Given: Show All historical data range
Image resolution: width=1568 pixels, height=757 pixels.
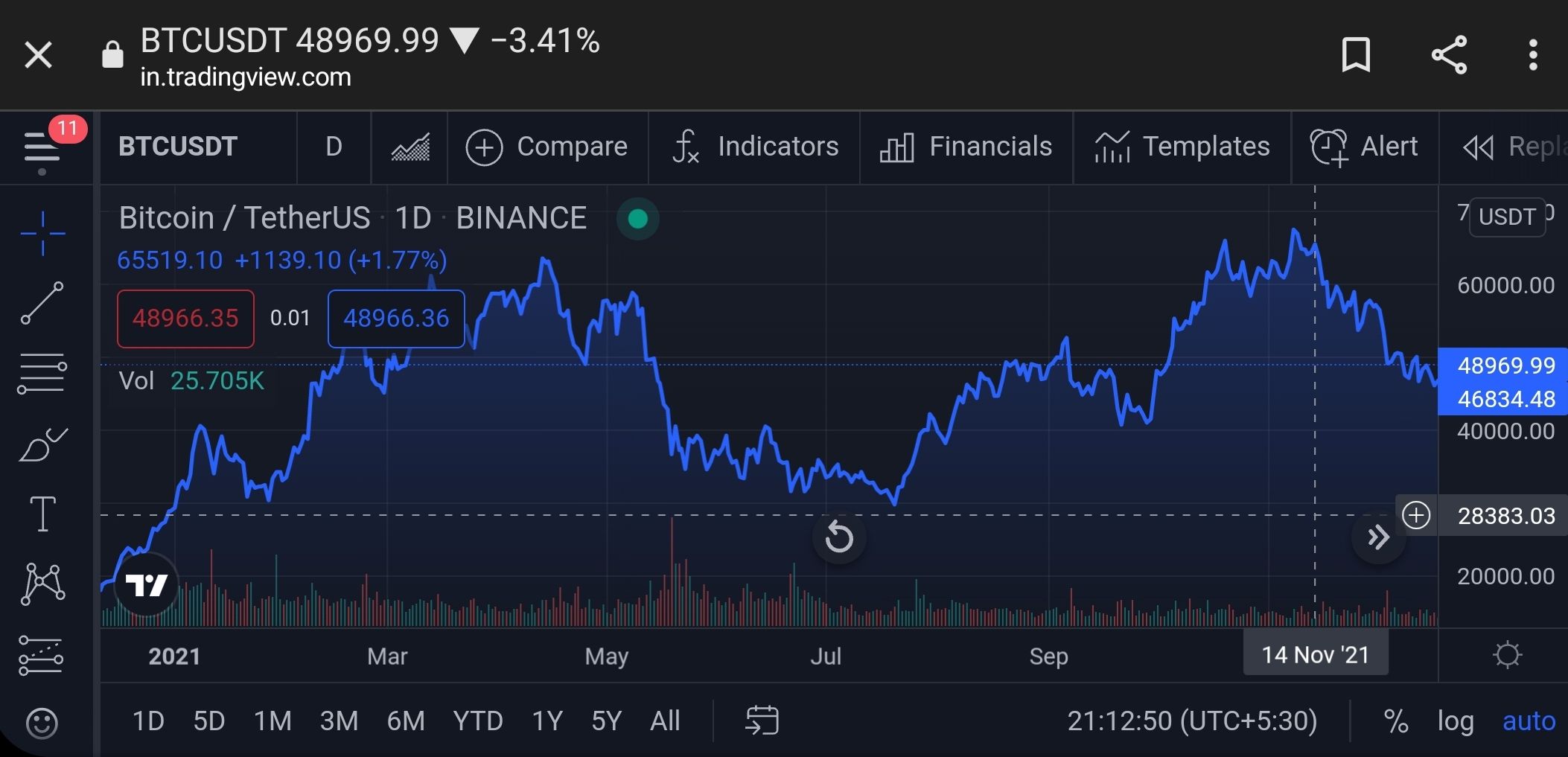Looking at the screenshot, I should click(665, 721).
